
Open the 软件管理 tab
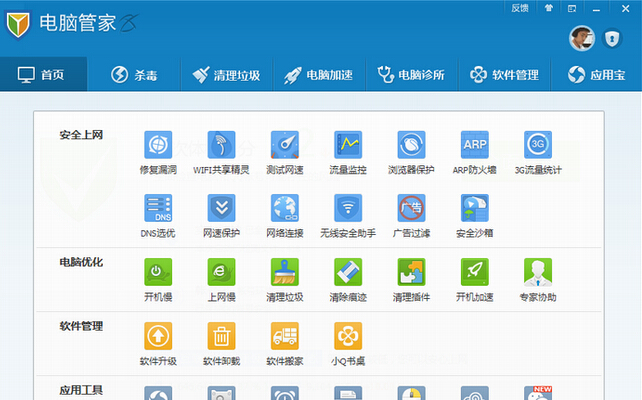[504, 75]
